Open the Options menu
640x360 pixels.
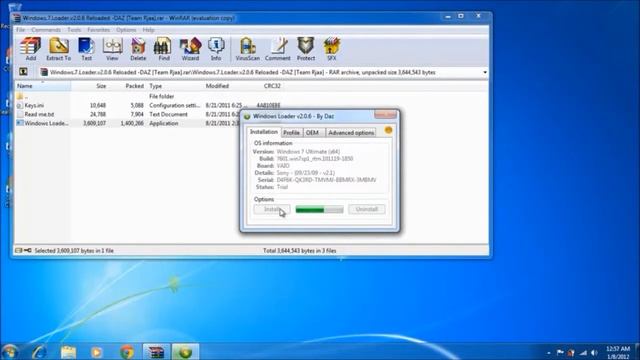[x=126, y=30]
